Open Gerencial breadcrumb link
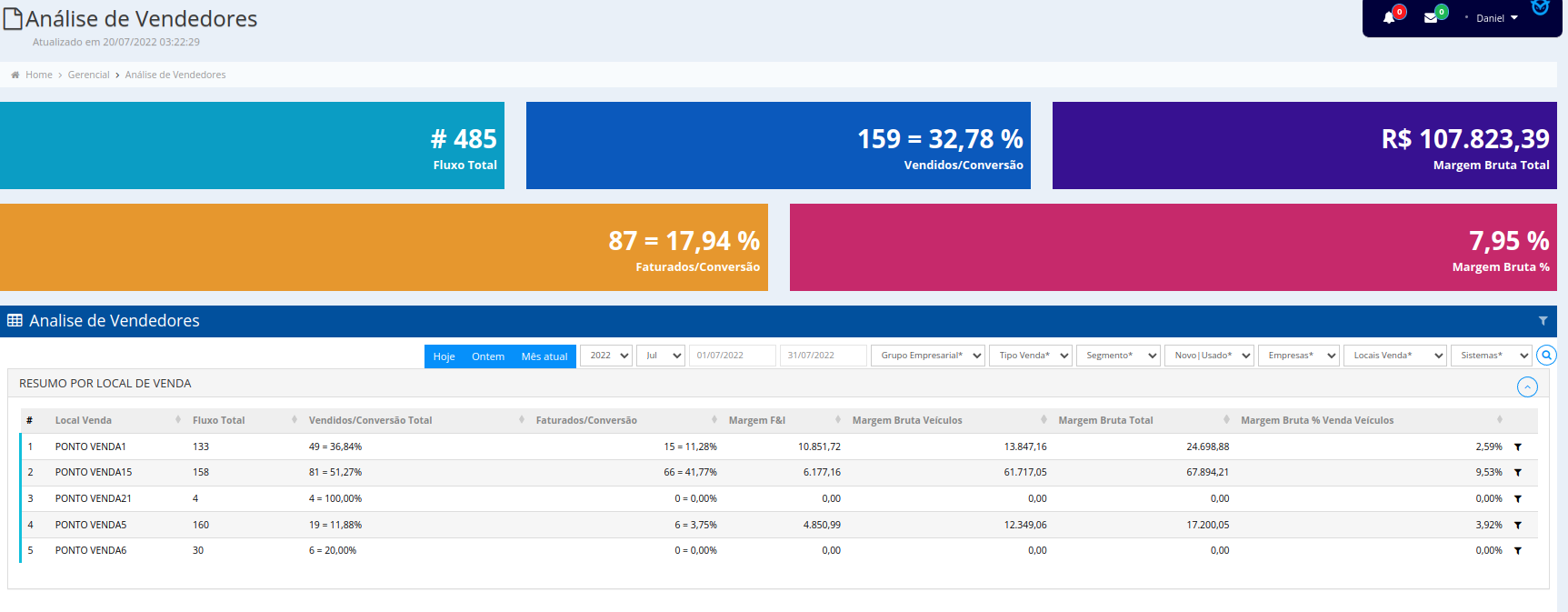The width and height of the screenshot is (1568, 612). click(x=88, y=75)
